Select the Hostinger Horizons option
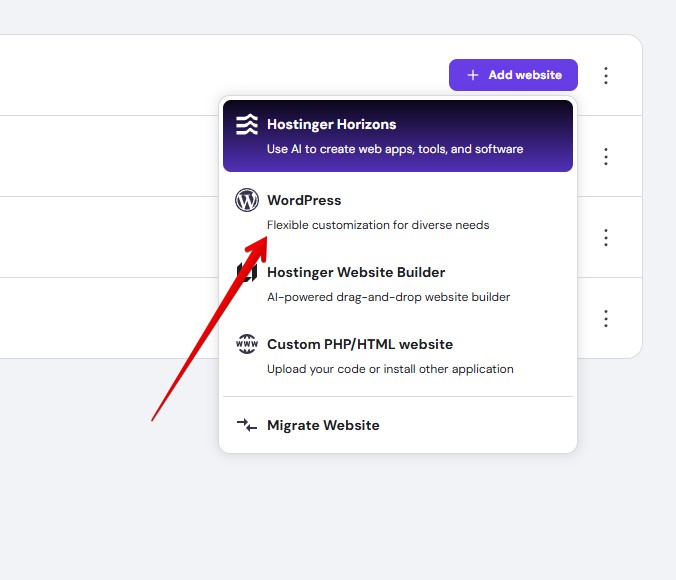Screen dimensions: 676x580 tap(397, 136)
